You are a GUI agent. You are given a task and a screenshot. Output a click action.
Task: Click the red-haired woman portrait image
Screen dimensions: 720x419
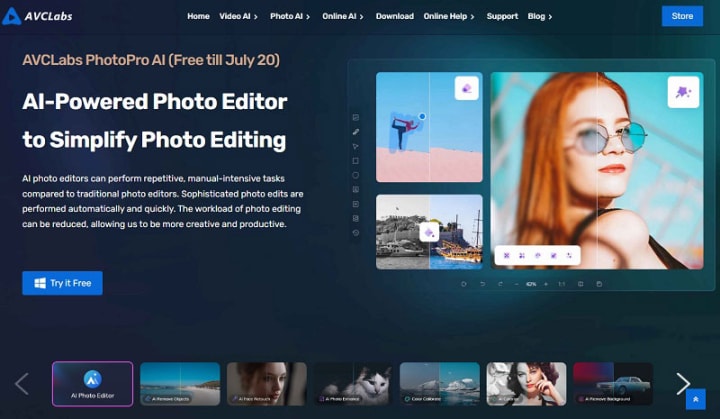(x=597, y=170)
